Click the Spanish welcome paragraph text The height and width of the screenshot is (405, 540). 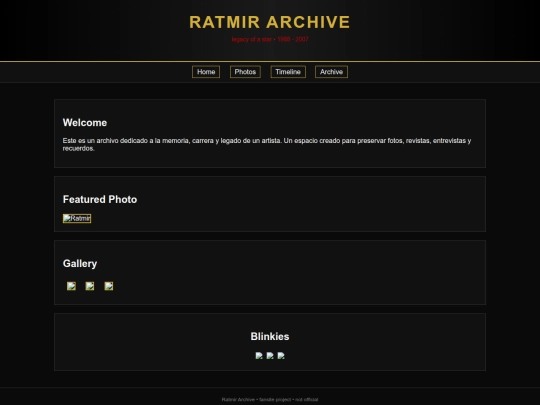(x=267, y=144)
